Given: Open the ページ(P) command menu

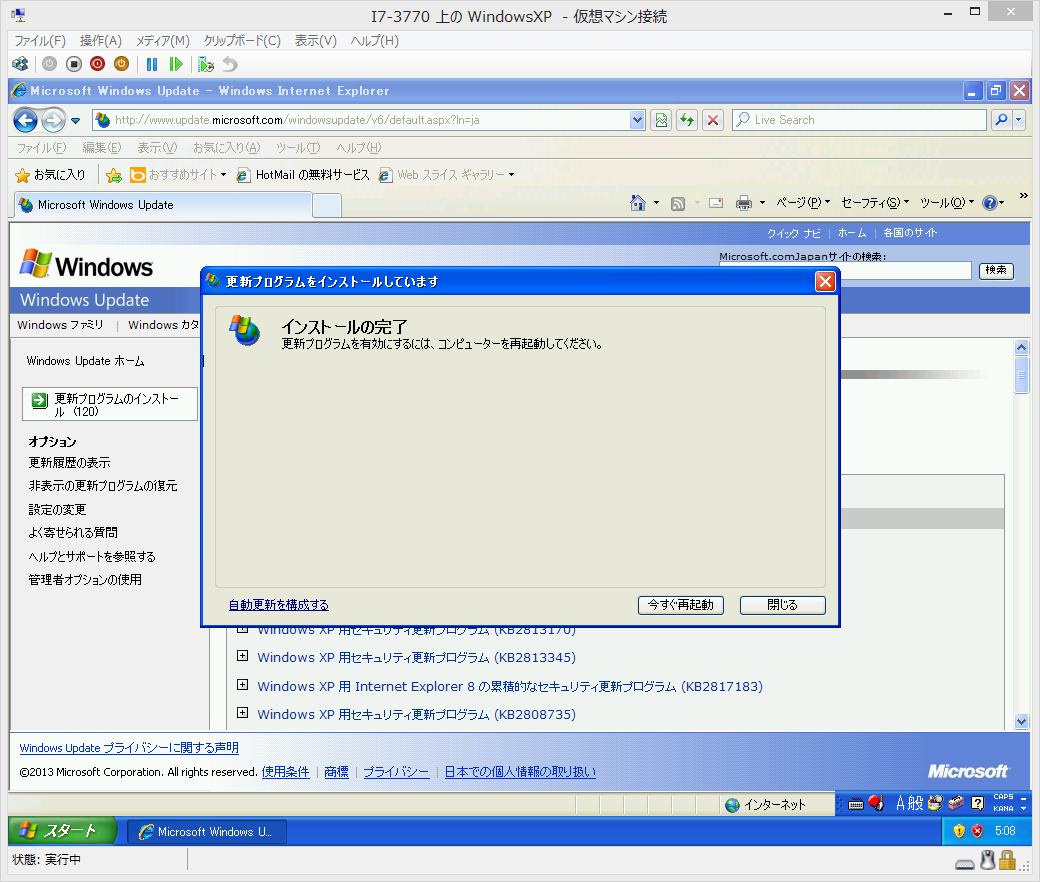Looking at the screenshot, I should tap(803, 202).
